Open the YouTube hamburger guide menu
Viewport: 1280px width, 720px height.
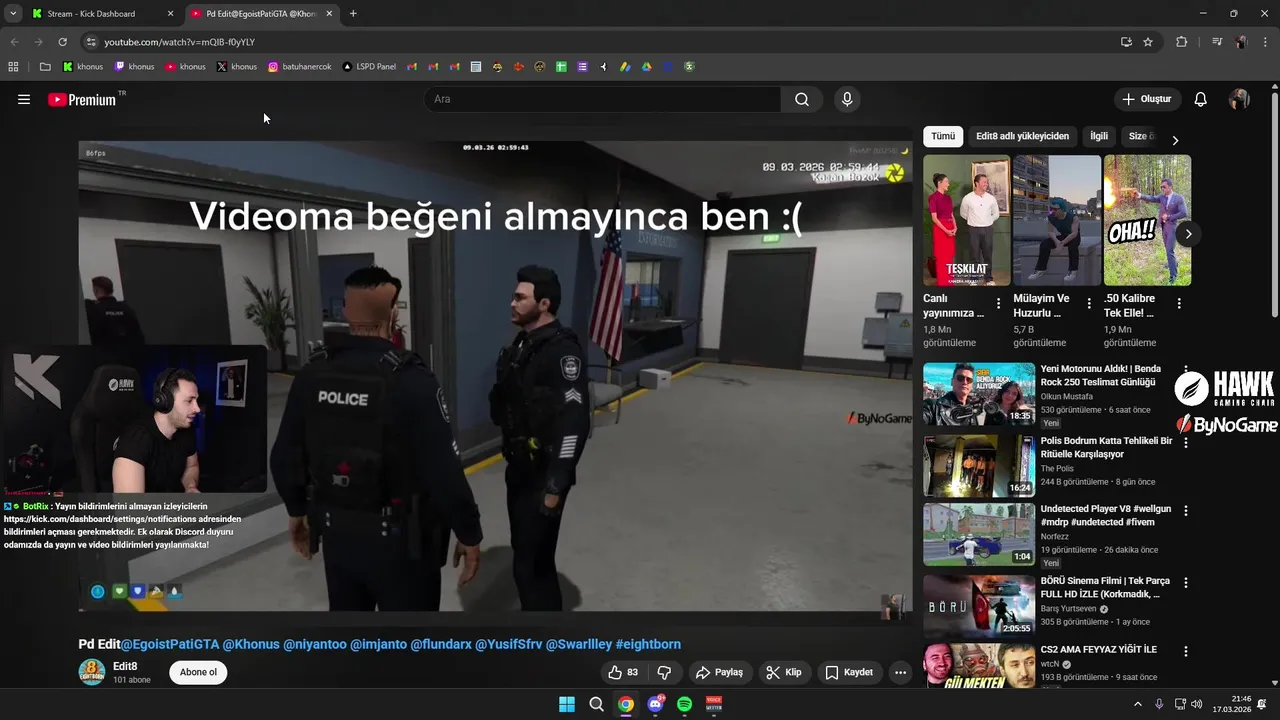pos(24,99)
